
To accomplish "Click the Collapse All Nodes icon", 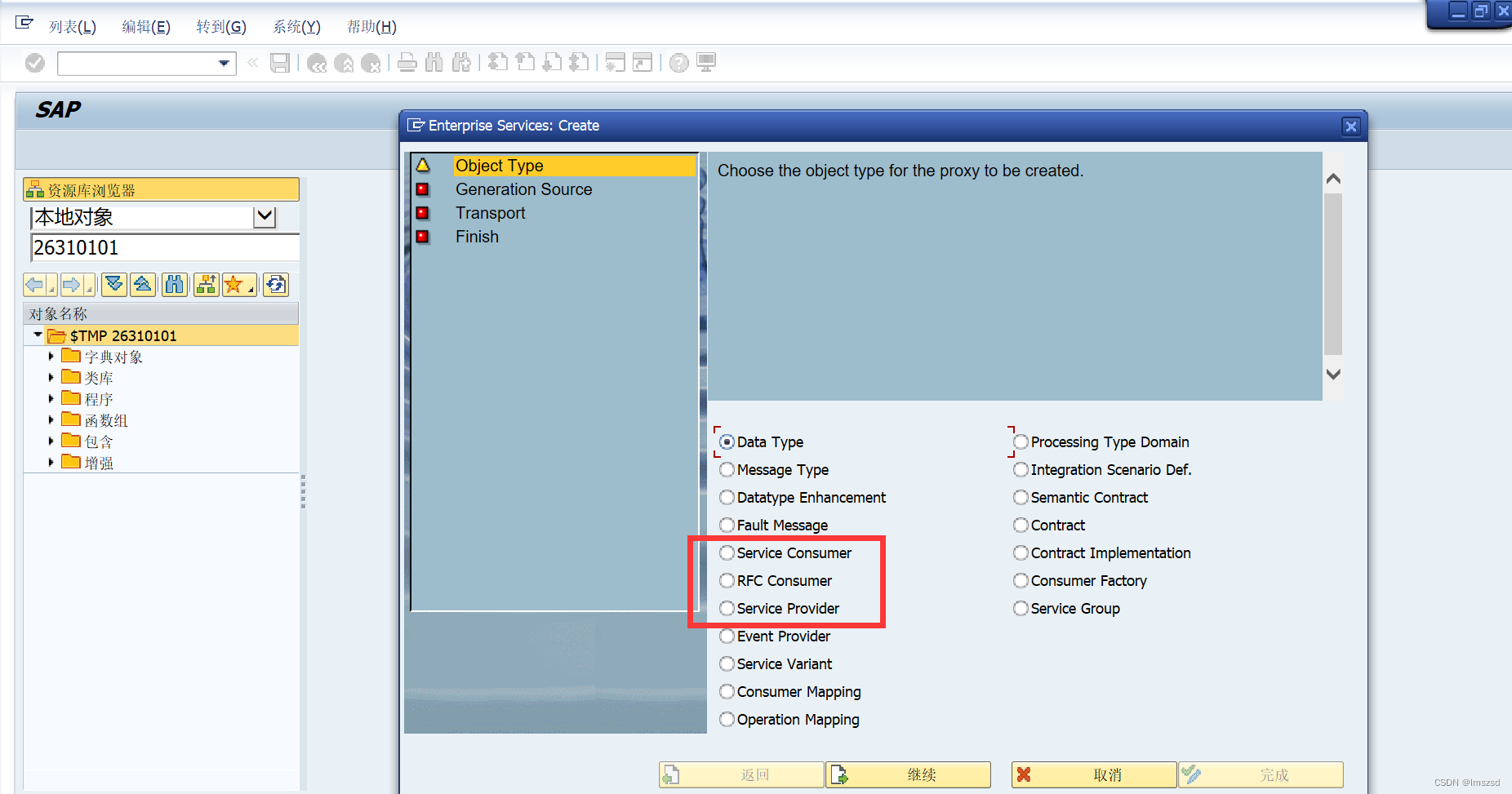I will tap(143, 285).
